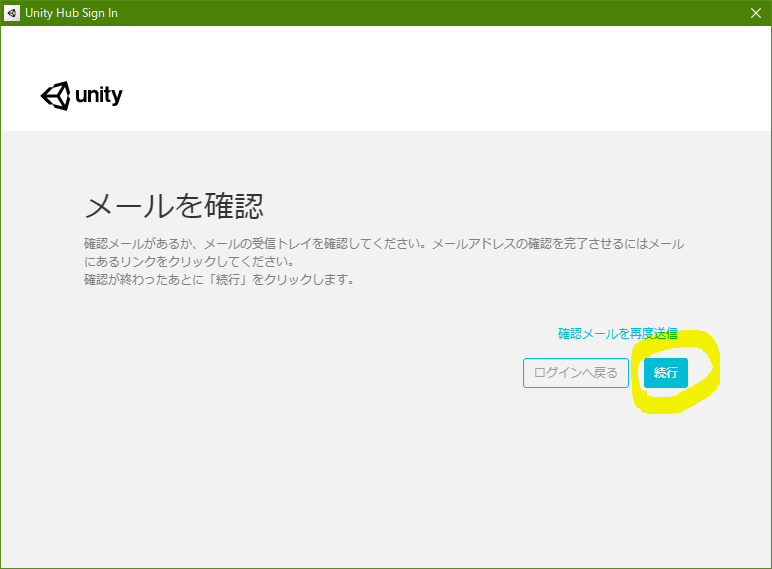
Task: Click the 続行 (Continue) button
Action: (666, 373)
